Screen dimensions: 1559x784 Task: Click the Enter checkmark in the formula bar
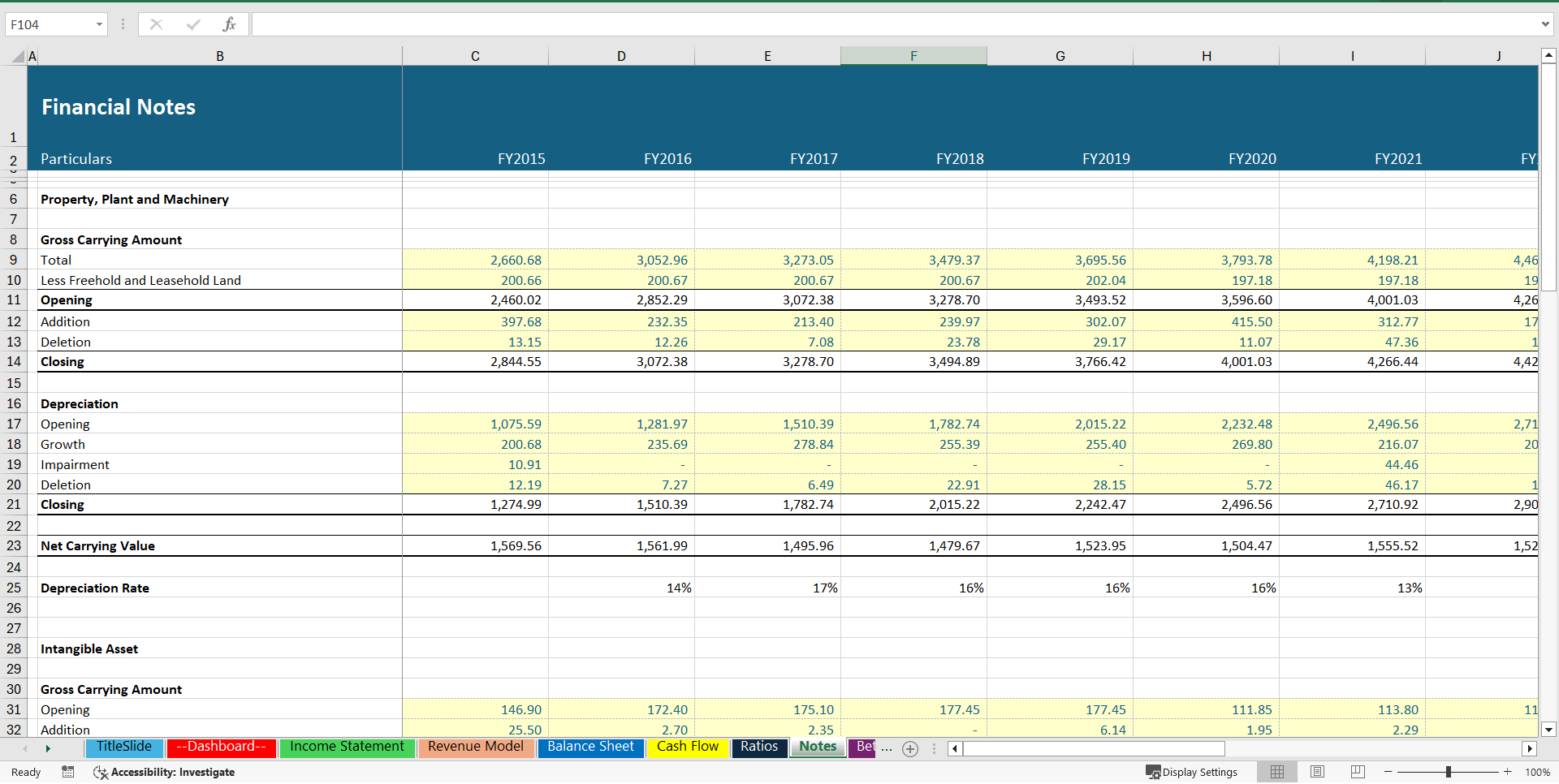(193, 24)
